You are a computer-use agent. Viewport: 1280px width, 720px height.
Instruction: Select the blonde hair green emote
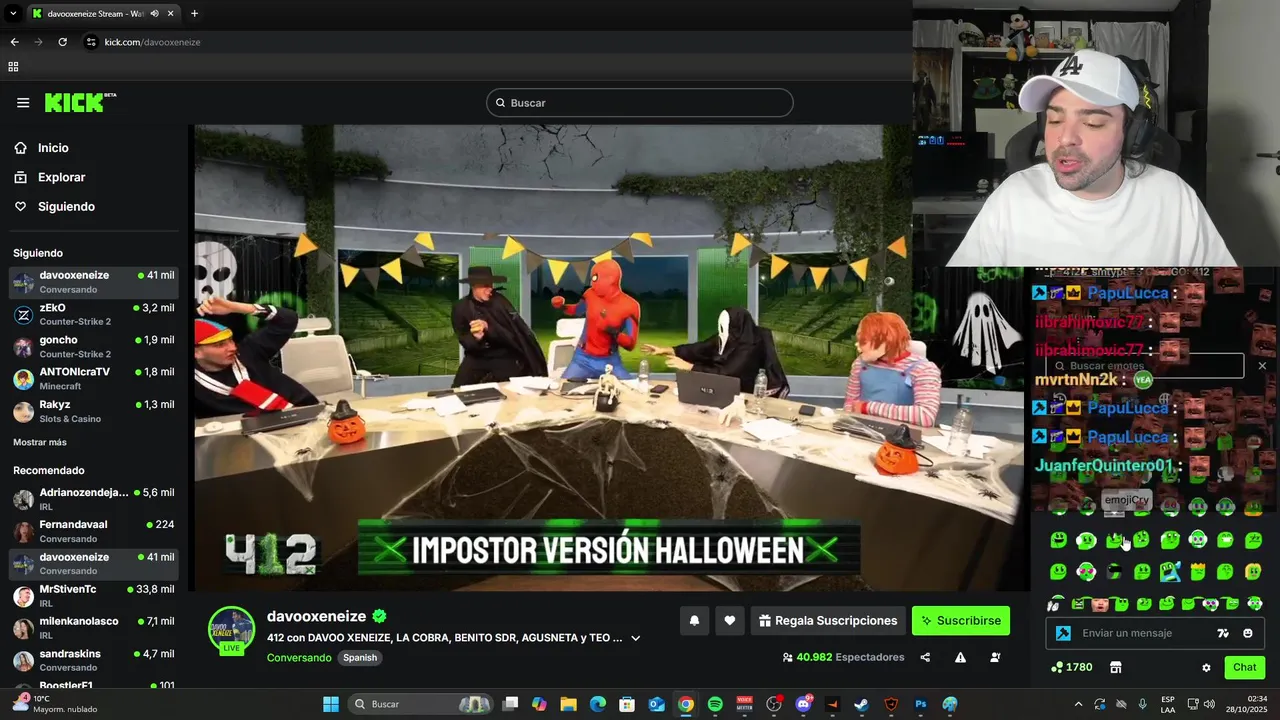pos(1253,571)
